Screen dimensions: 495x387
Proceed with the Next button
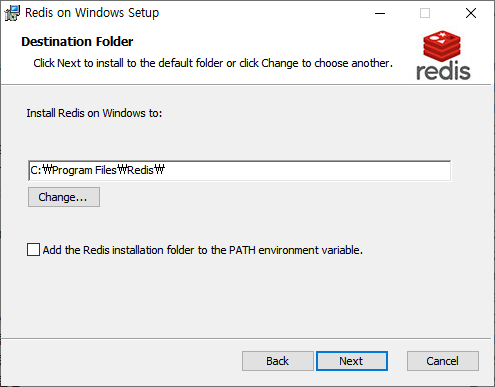(x=352, y=361)
